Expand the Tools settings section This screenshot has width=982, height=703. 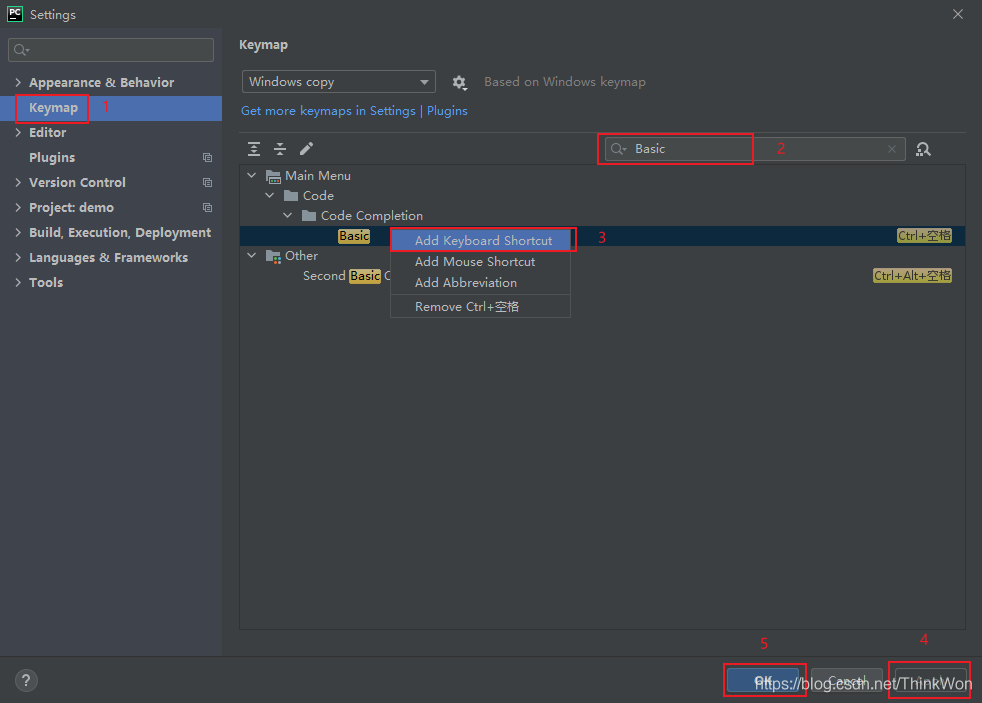pyautogui.click(x=18, y=283)
